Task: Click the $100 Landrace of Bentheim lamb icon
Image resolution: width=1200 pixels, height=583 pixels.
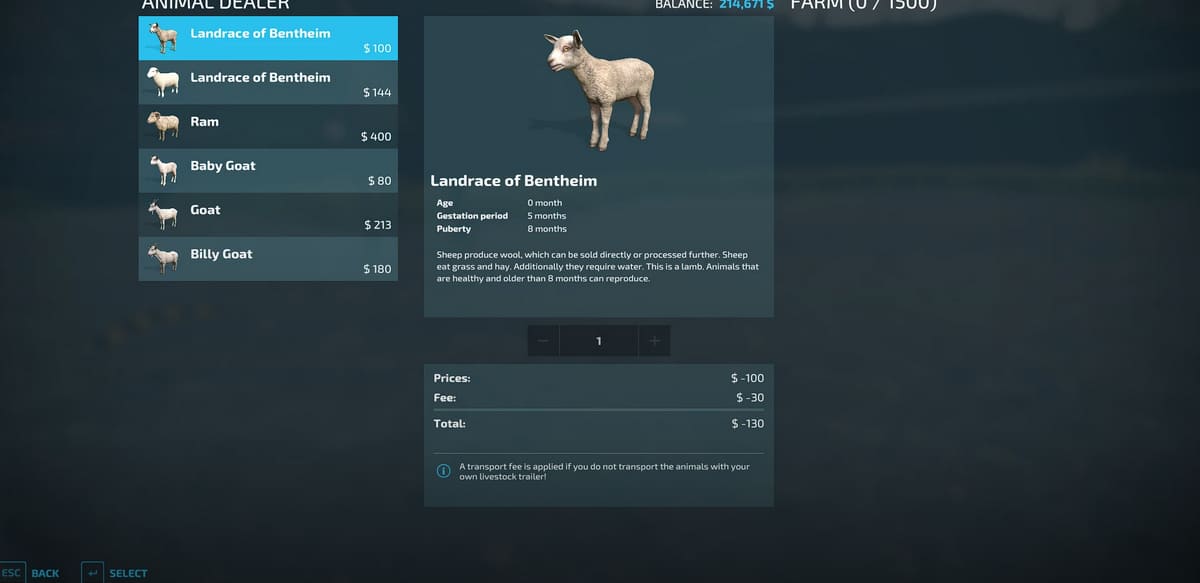Action: pyautogui.click(x=163, y=38)
